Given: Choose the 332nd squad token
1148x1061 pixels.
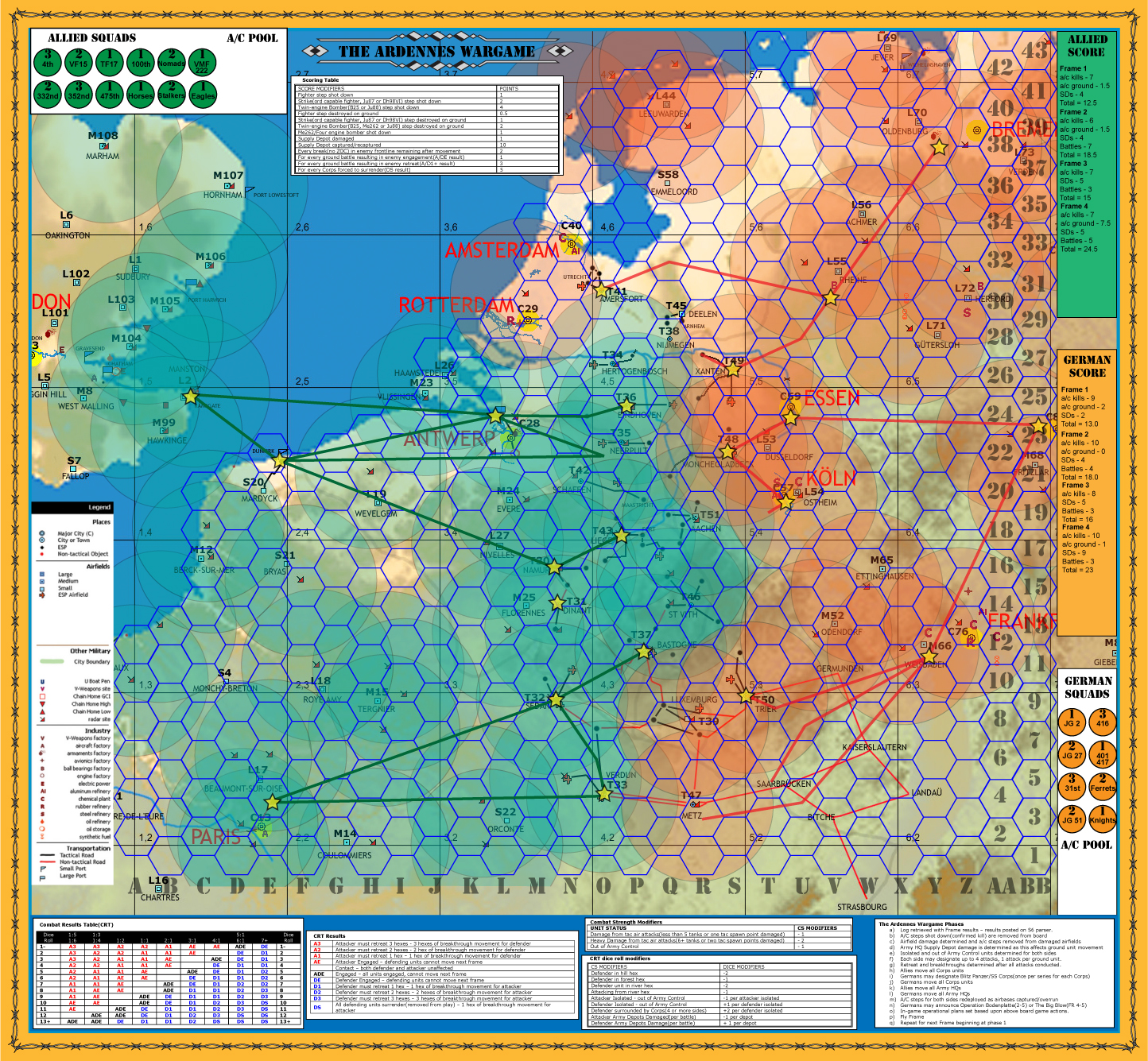Looking at the screenshot, I should pos(48,94).
